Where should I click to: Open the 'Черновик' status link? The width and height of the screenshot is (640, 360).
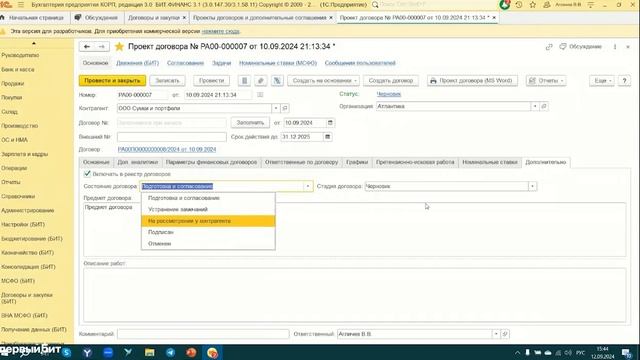tap(389, 94)
